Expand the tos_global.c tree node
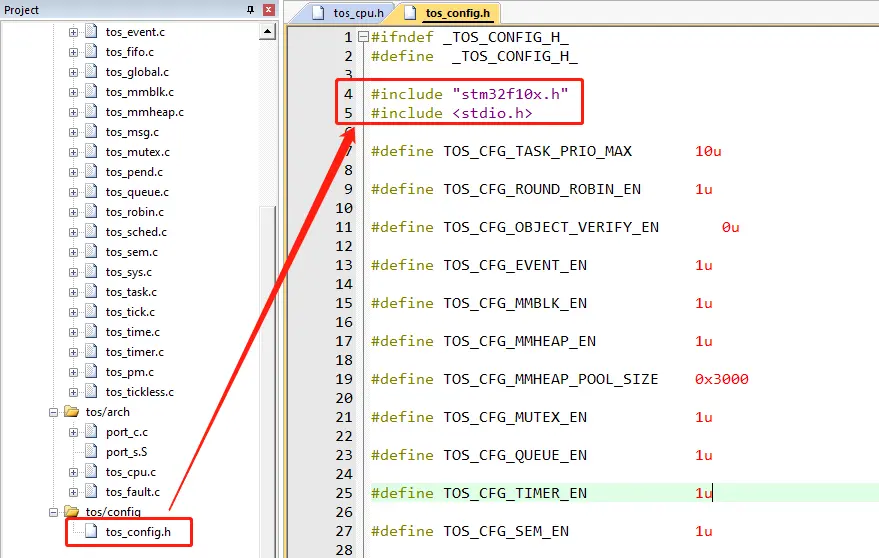Image resolution: width=879 pixels, height=558 pixels. (x=73, y=72)
